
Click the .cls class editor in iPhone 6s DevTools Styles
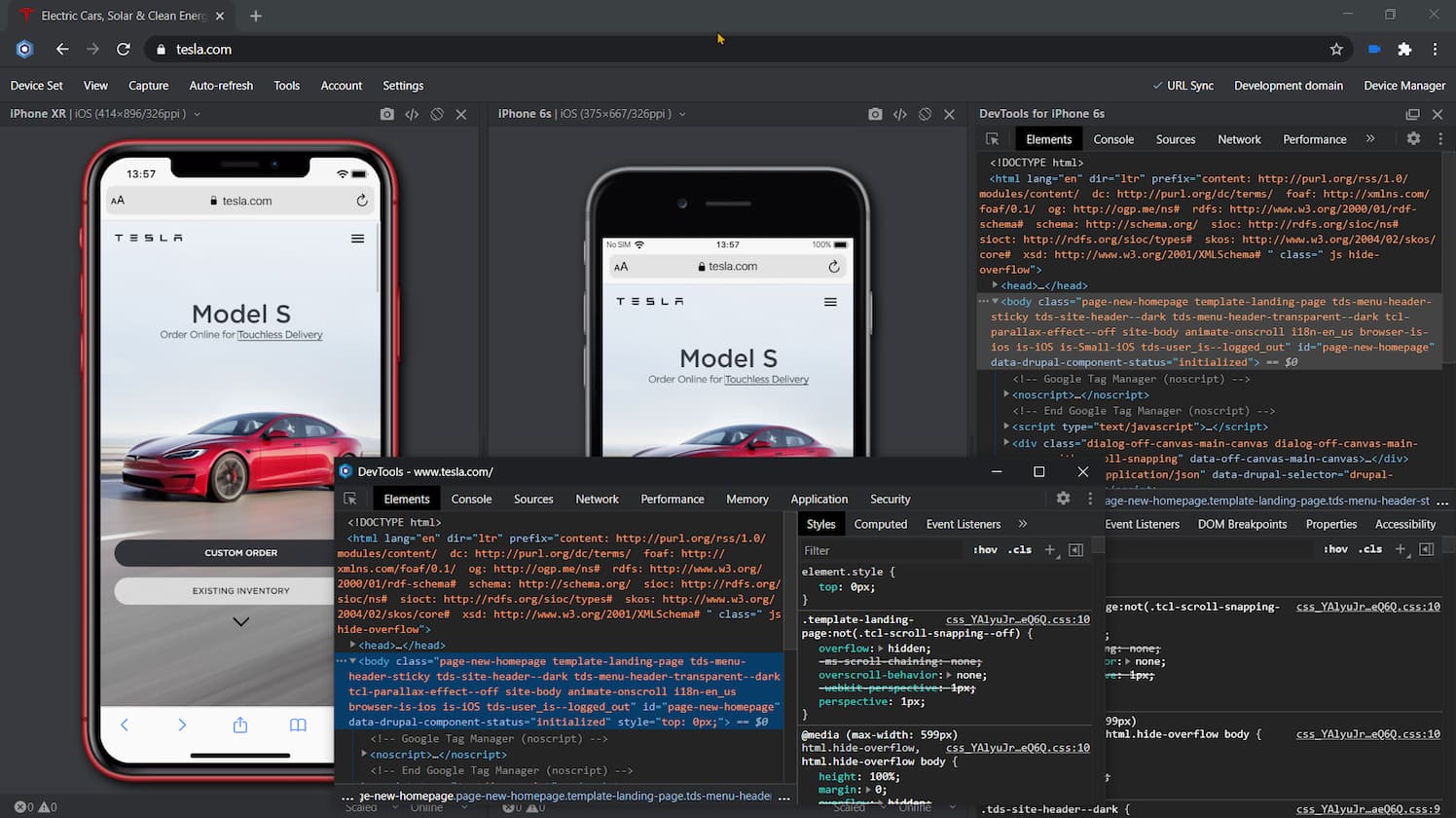[x=1371, y=548]
